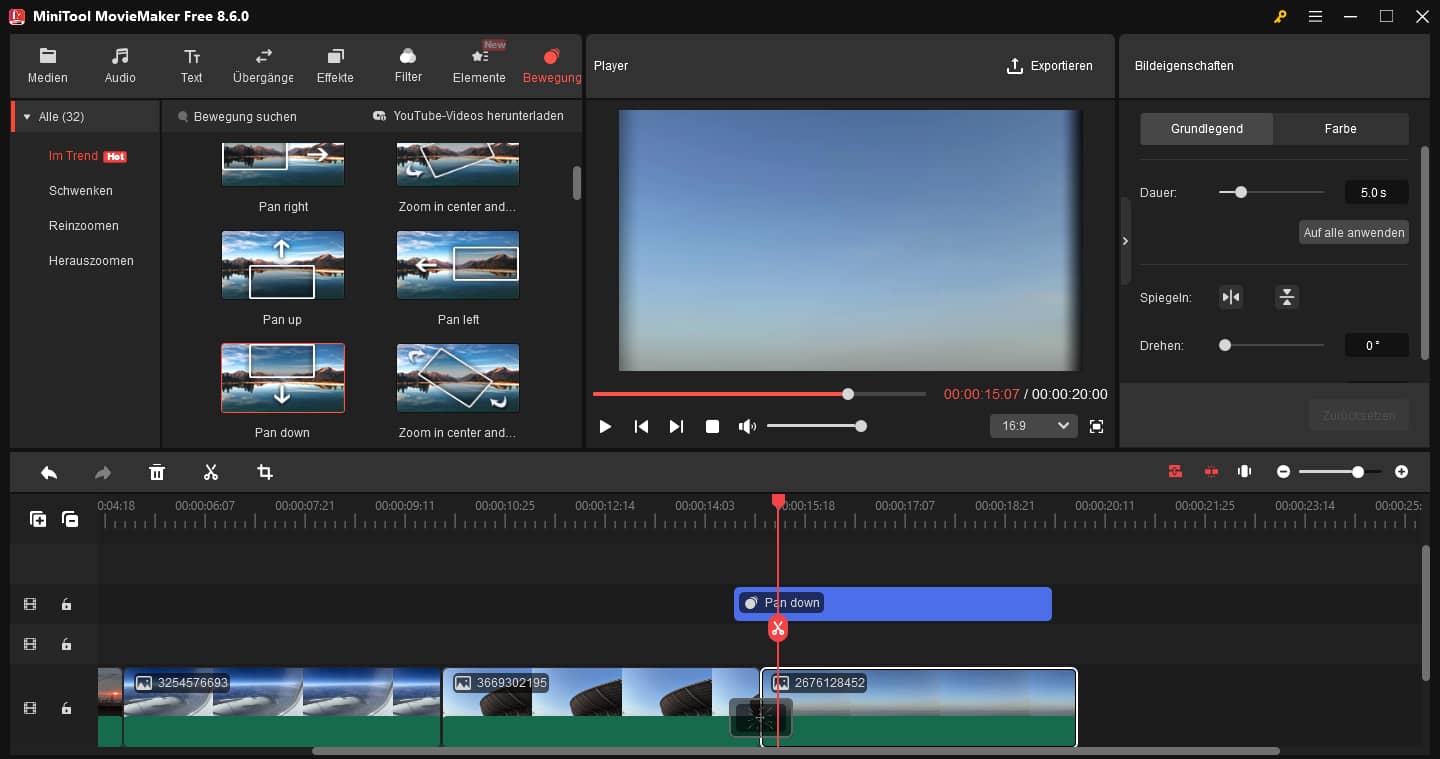Flip image horizontally with mirror icon

[1231, 297]
